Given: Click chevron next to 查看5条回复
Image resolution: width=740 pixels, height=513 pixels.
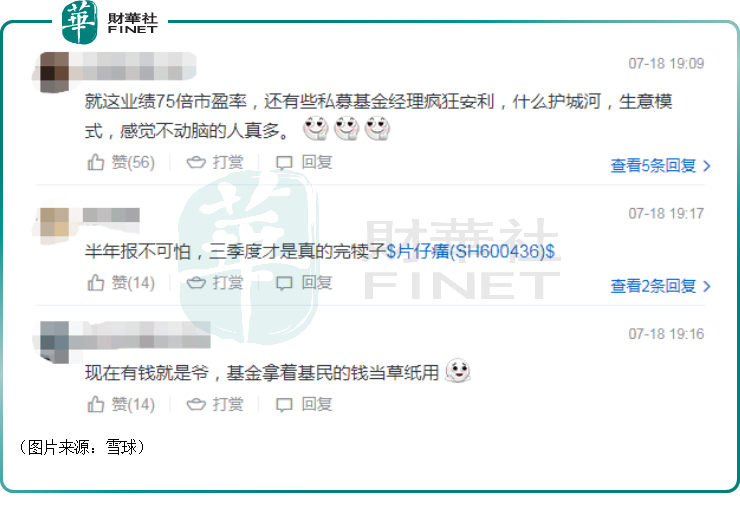Looking at the screenshot, I should (706, 166).
